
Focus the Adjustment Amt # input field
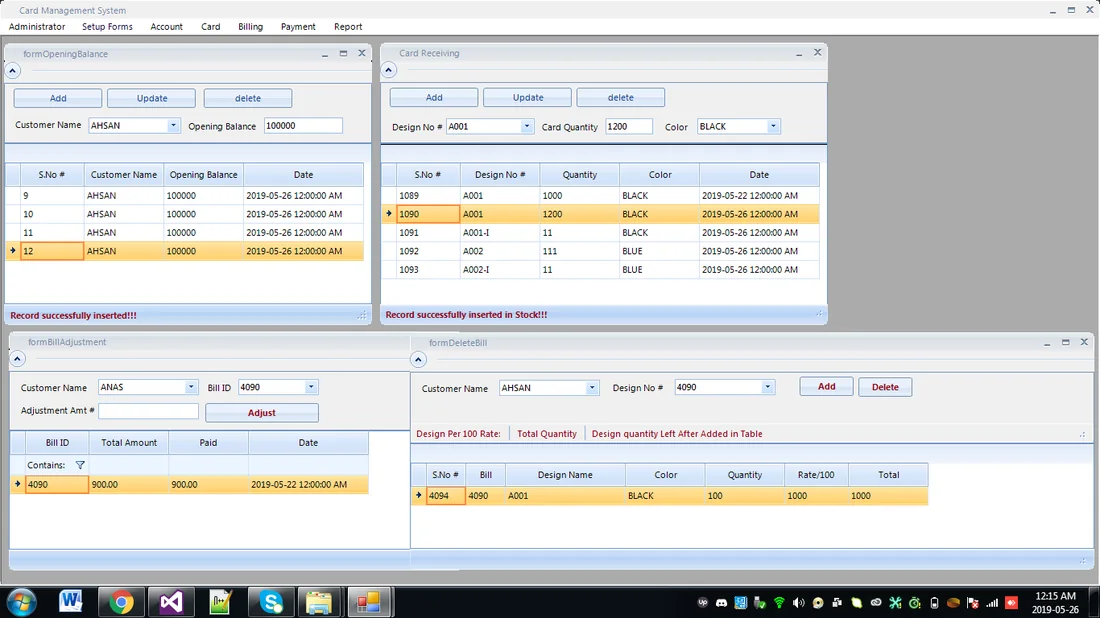[149, 411]
